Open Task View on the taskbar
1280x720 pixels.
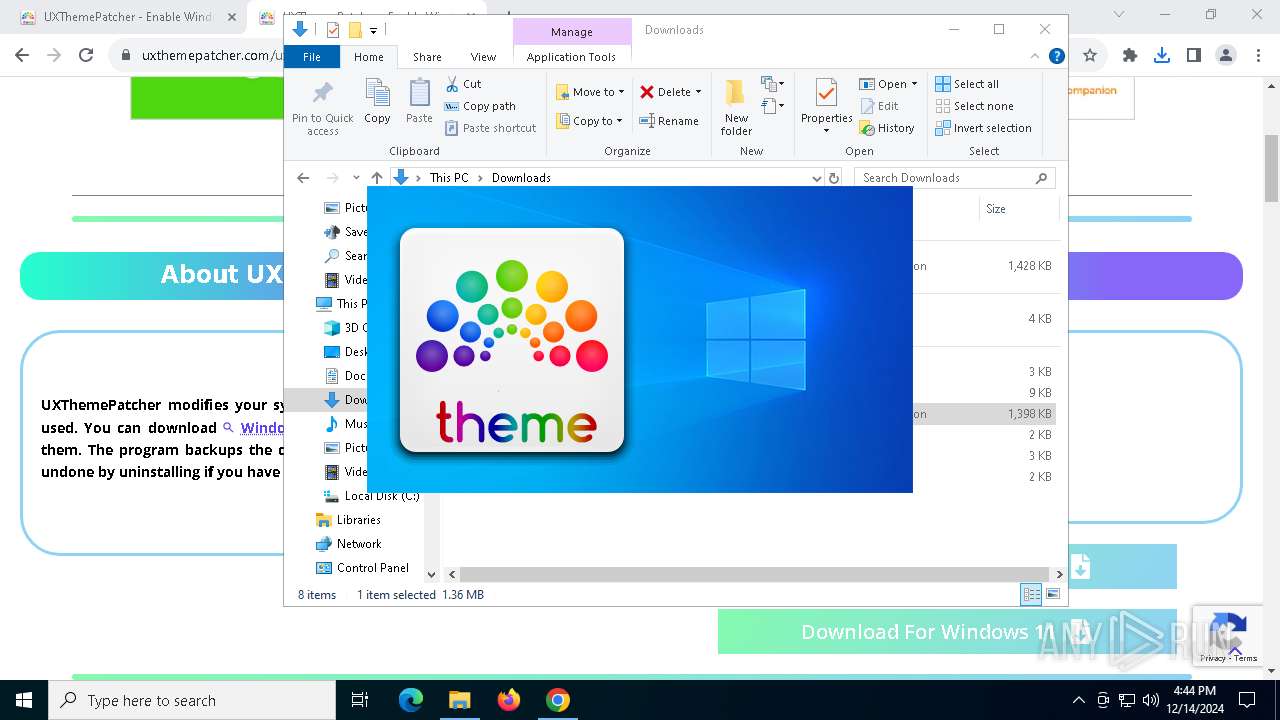coord(360,700)
